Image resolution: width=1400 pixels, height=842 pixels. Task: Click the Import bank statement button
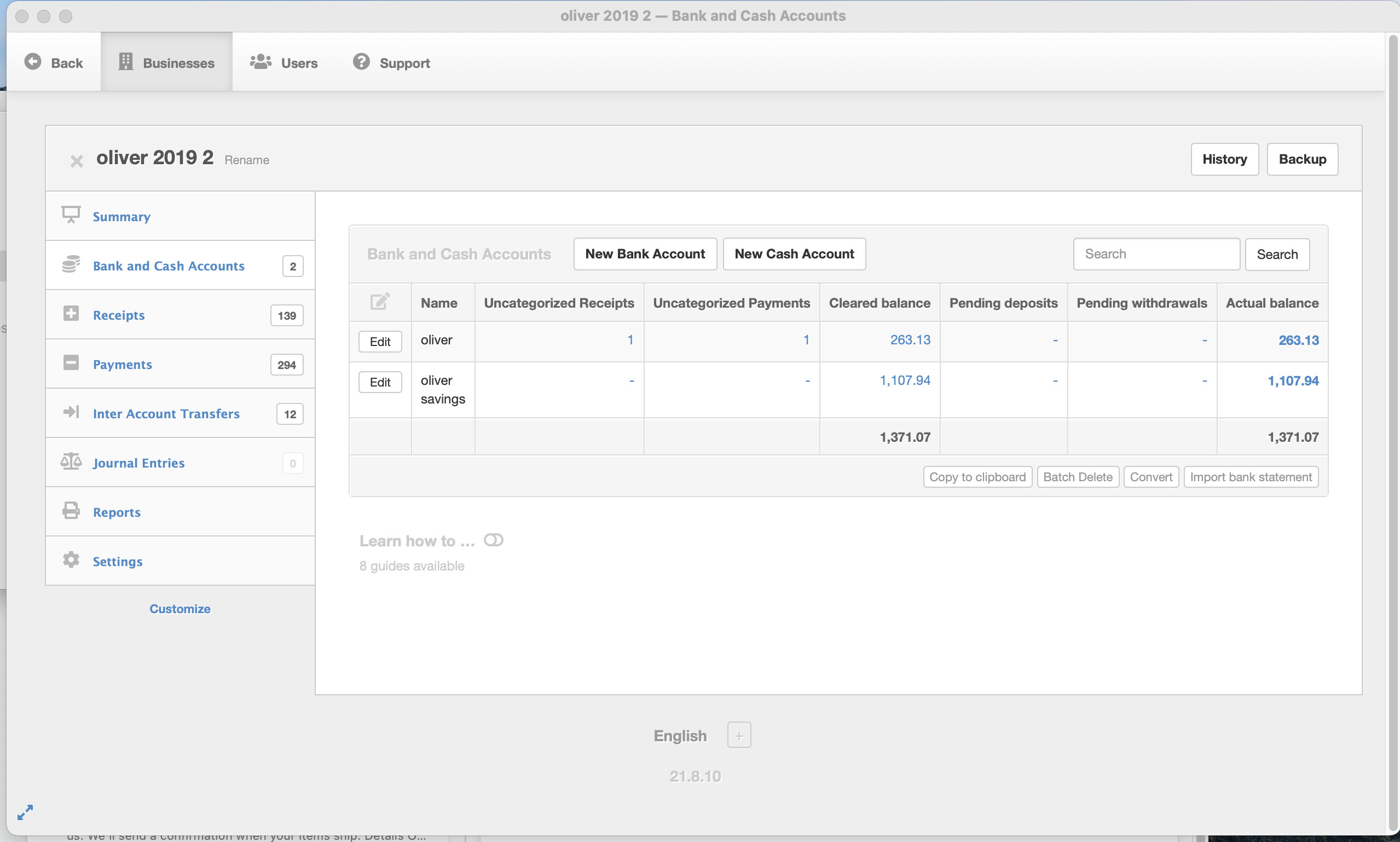[x=1250, y=477]
